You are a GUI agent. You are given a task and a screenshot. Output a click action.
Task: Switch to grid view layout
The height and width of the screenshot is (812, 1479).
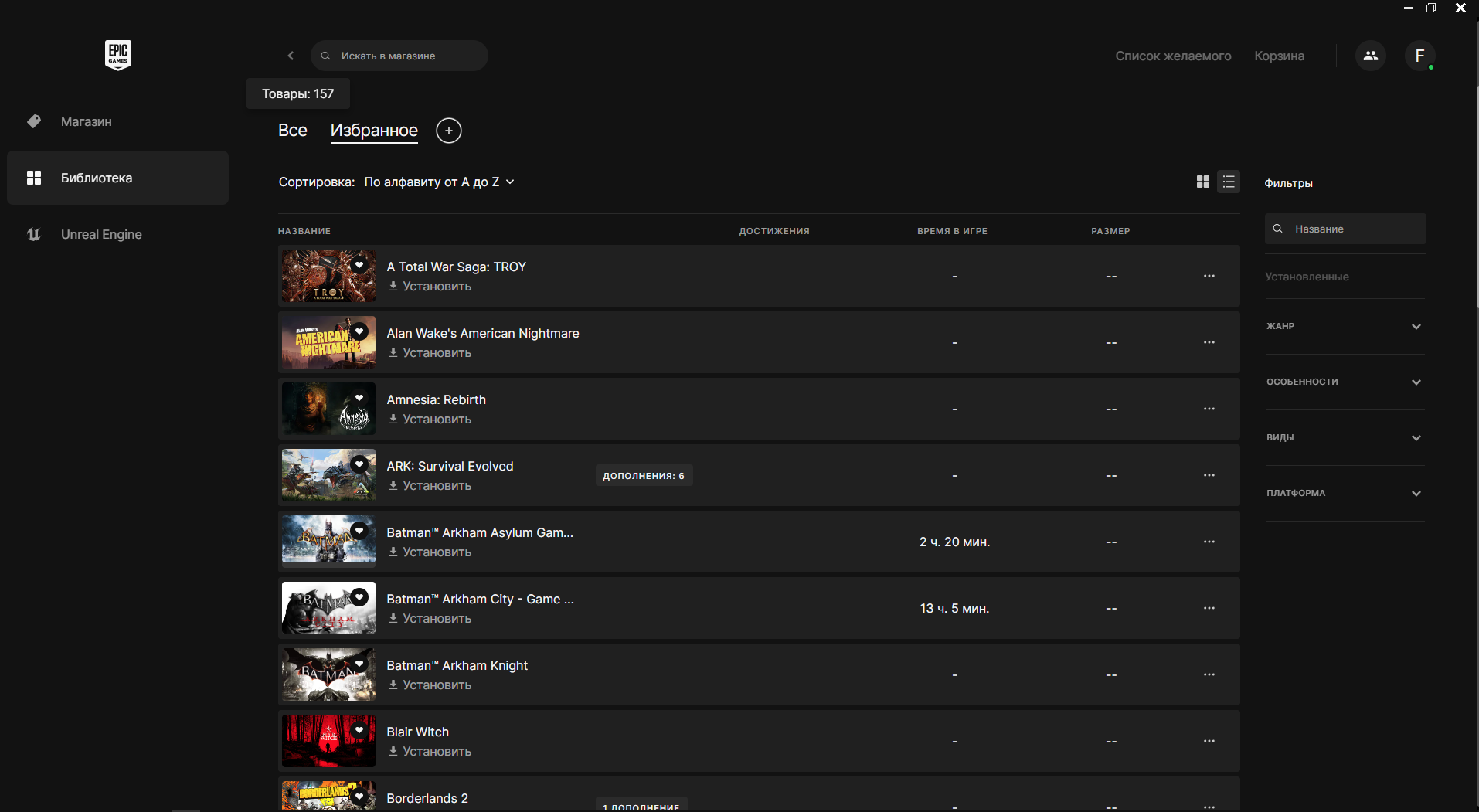pyautogui.click(x=1203, y=182)
